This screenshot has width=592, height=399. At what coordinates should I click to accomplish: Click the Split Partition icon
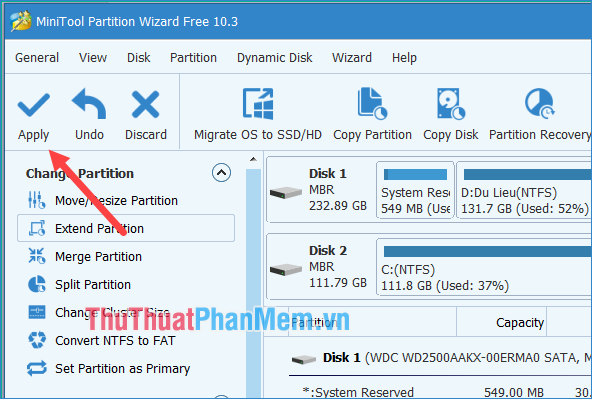click(x=37, y=284)
